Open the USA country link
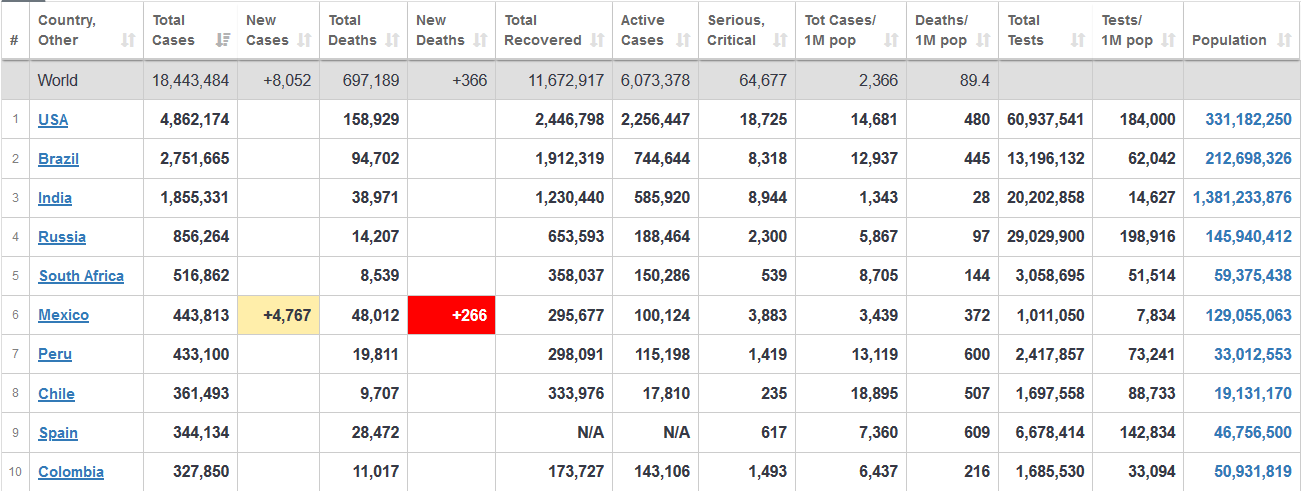Image resolution: width=1301 pixels, height=491 pixels. (x=53, y=120)
